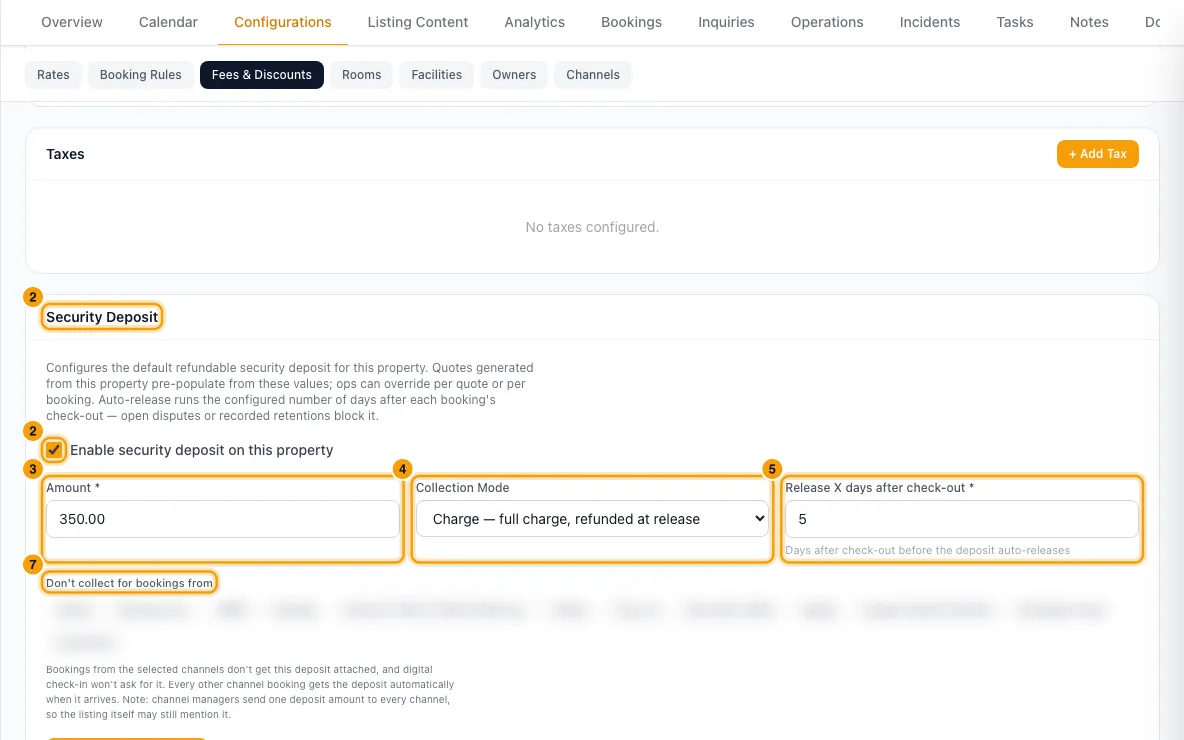Click the Enable security deposit label
This screenshot has height=740, width=1184.
pos(202,450)
